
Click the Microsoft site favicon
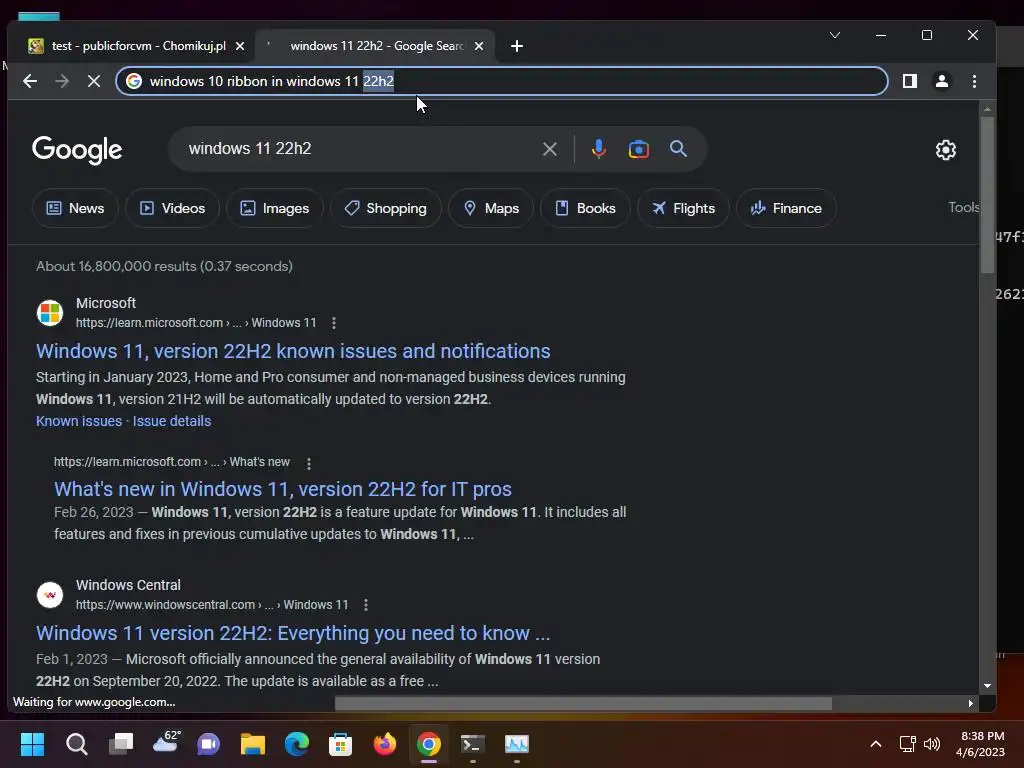coord(50,313)
